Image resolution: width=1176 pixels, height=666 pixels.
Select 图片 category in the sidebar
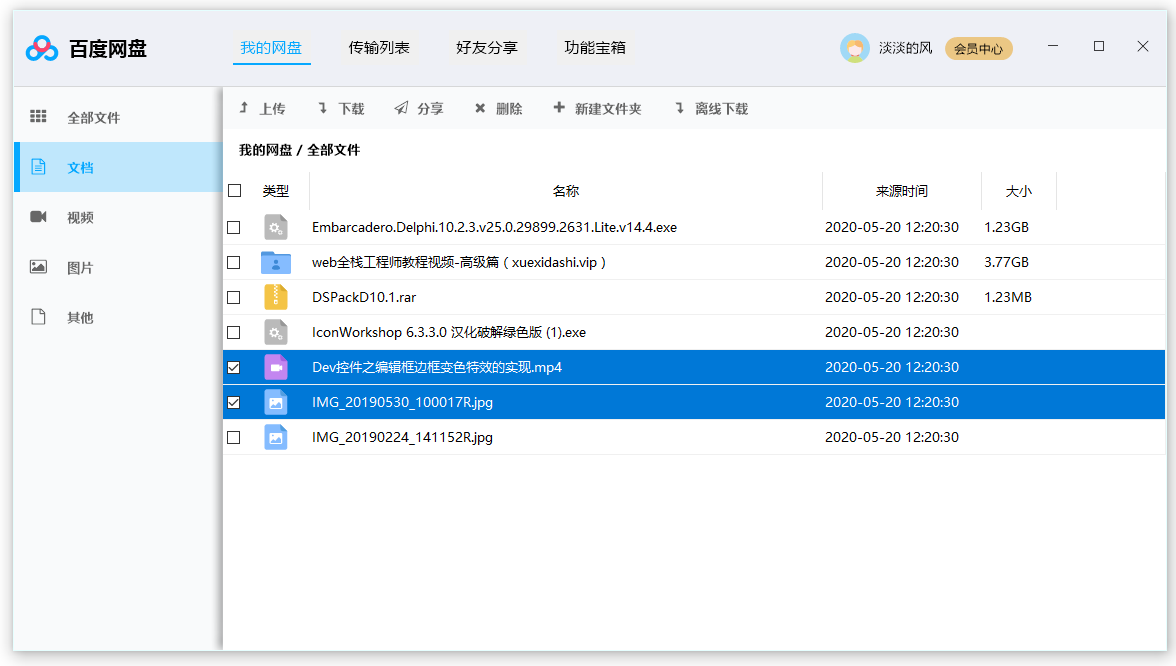(118, 267)
